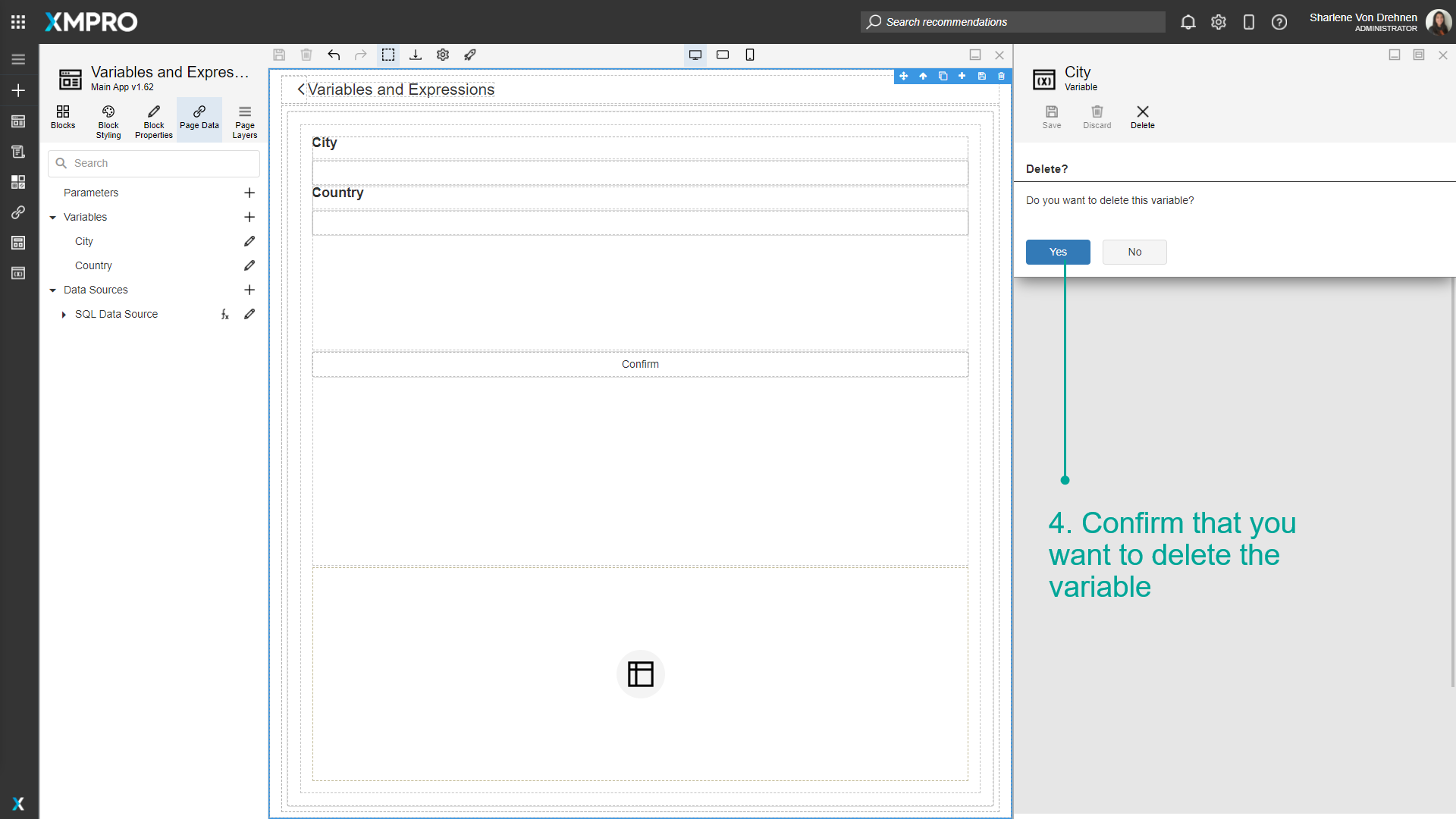Undo the last change
This screenshot has height=819, width=1456.
(334, 55)
